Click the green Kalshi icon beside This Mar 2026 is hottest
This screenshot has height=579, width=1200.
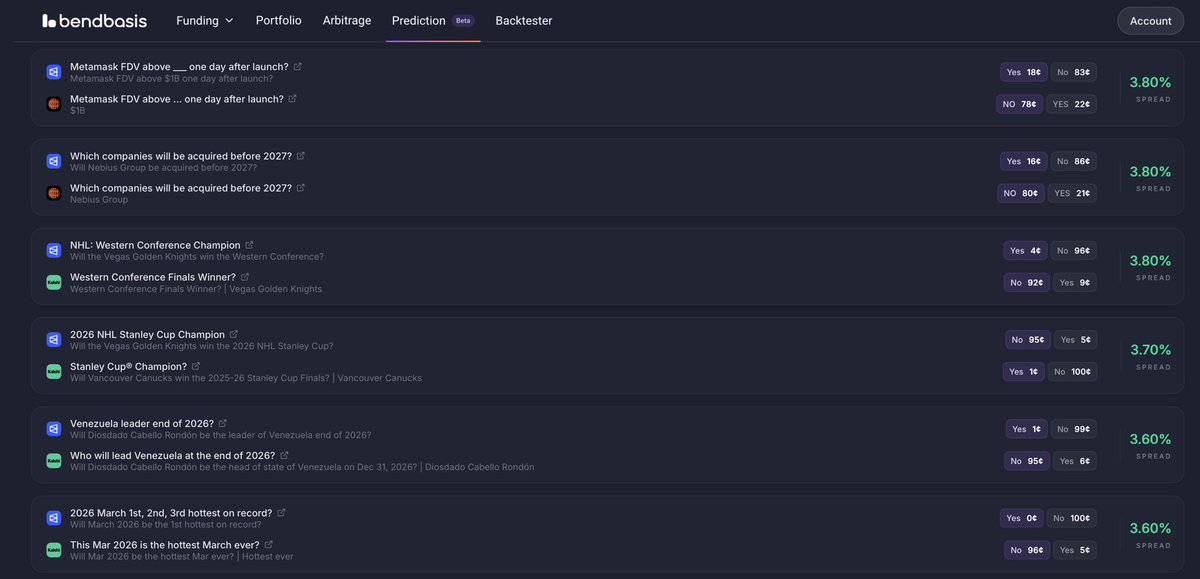pos(54,550)
